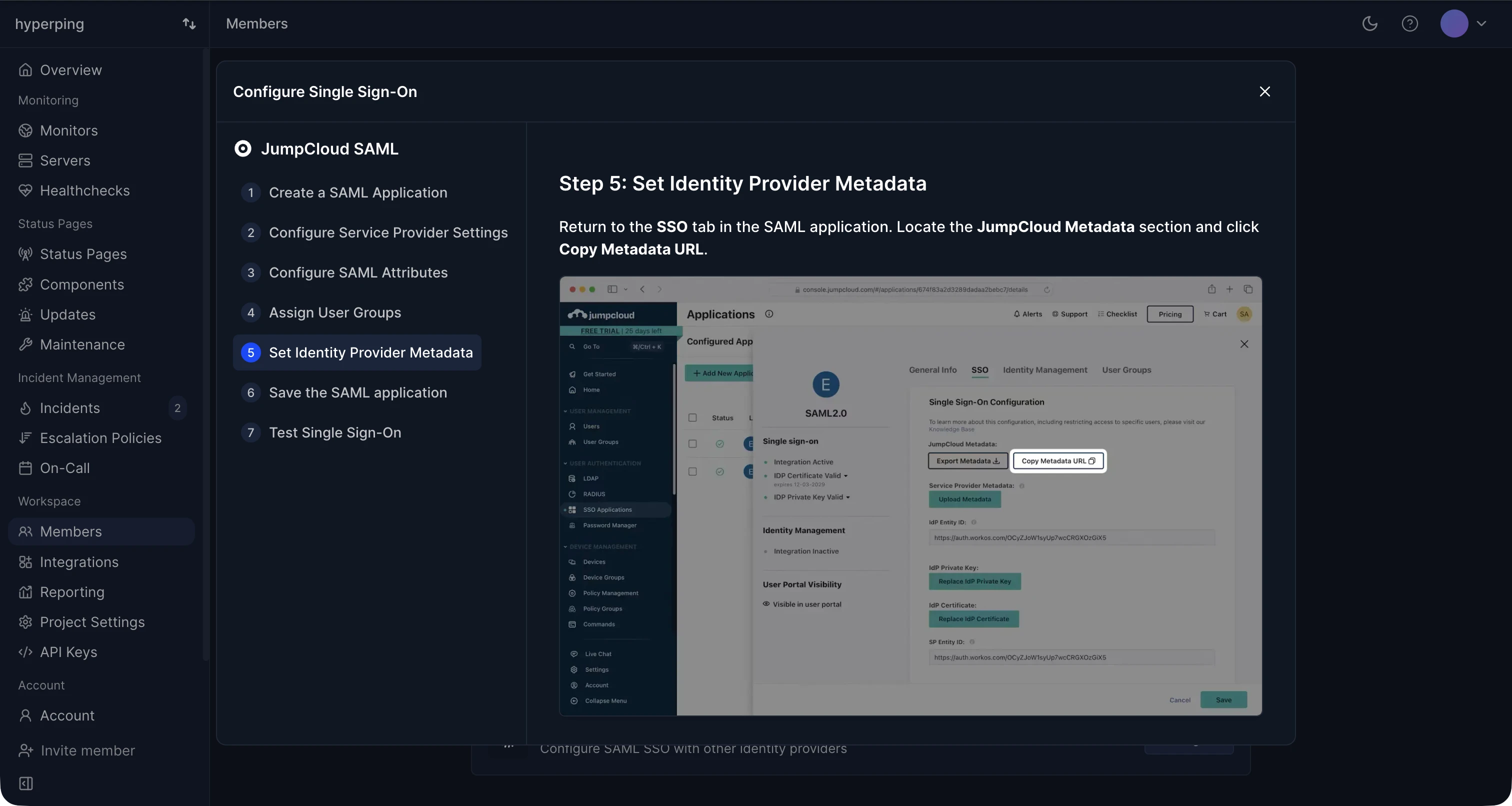Screen dimensions: 1512x806
Task: Open Components puzzle icon
Action: (x=25, y=284)
